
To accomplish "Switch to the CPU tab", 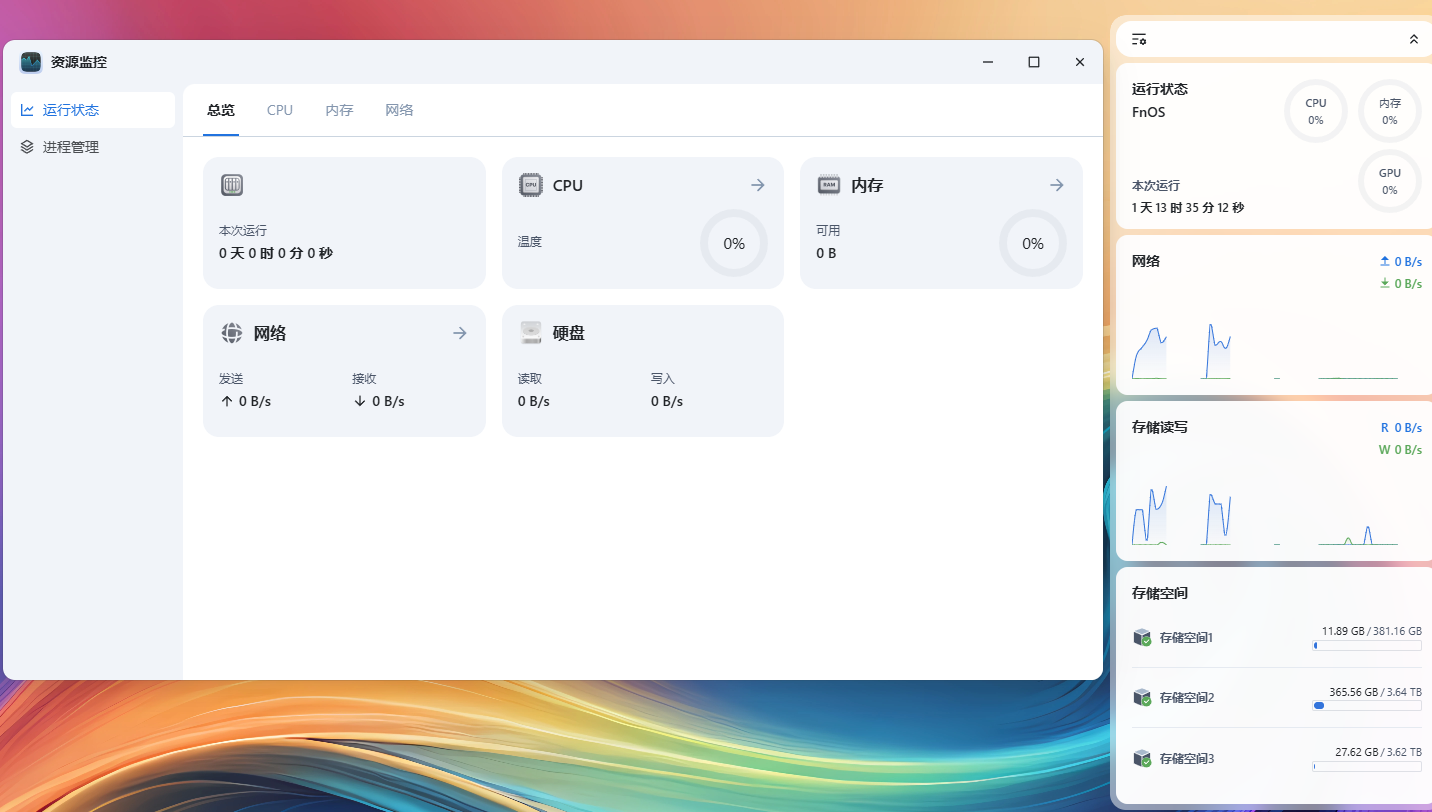I will 280,110.
